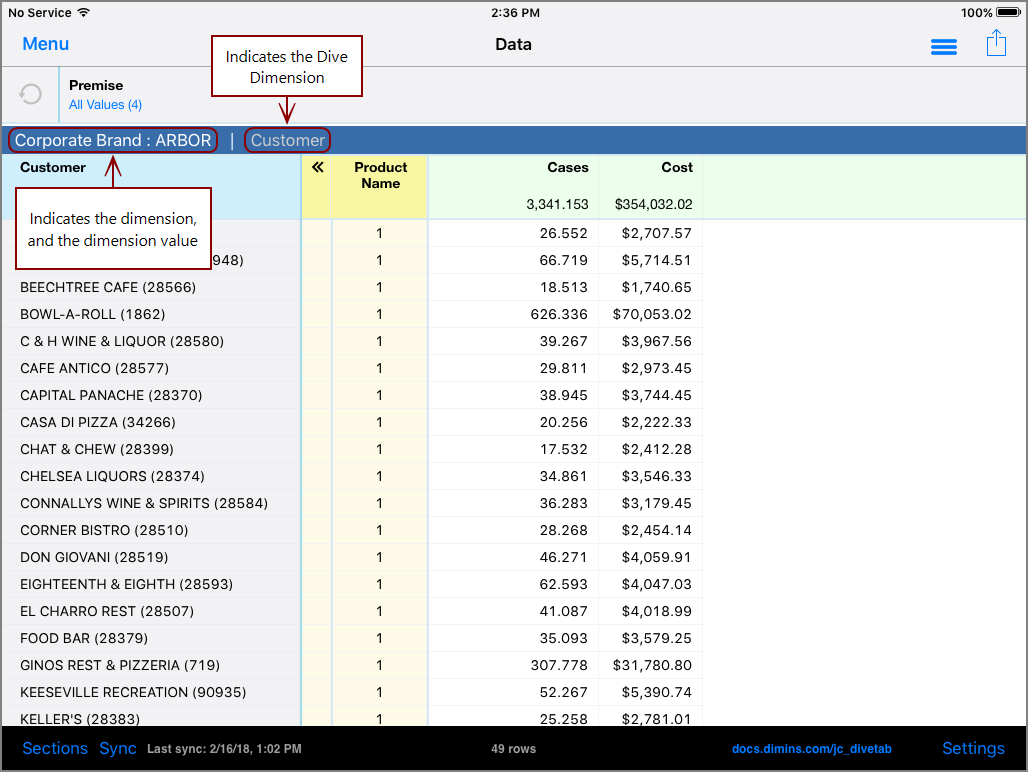Viewport: 1028px width, 772px height.
Task: Open the docs.dimins.com/jc_divetab link
Action: [x=812, y=749]
